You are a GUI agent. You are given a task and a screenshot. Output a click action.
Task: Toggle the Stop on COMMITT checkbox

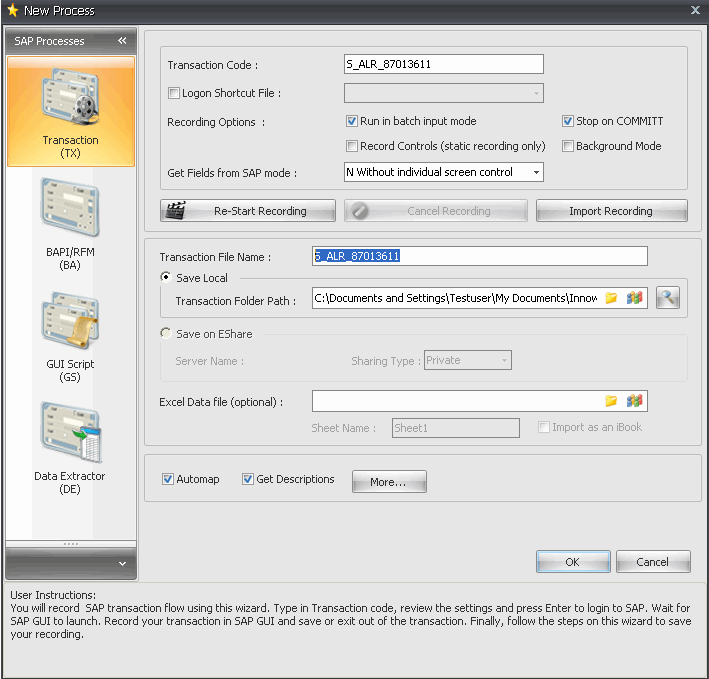point(568,121)
